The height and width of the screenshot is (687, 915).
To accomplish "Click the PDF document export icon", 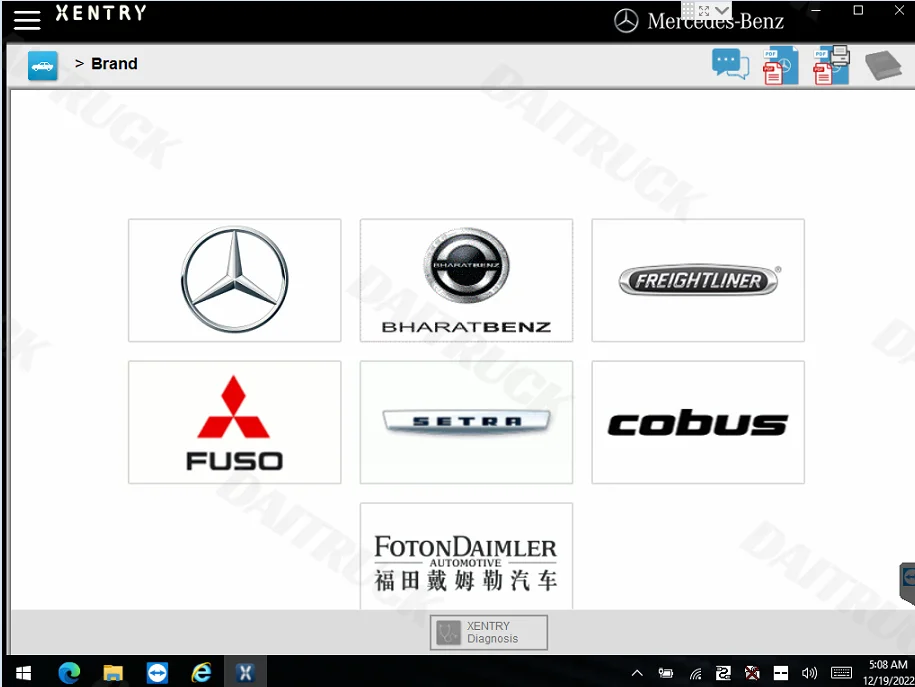I will 780,65.
